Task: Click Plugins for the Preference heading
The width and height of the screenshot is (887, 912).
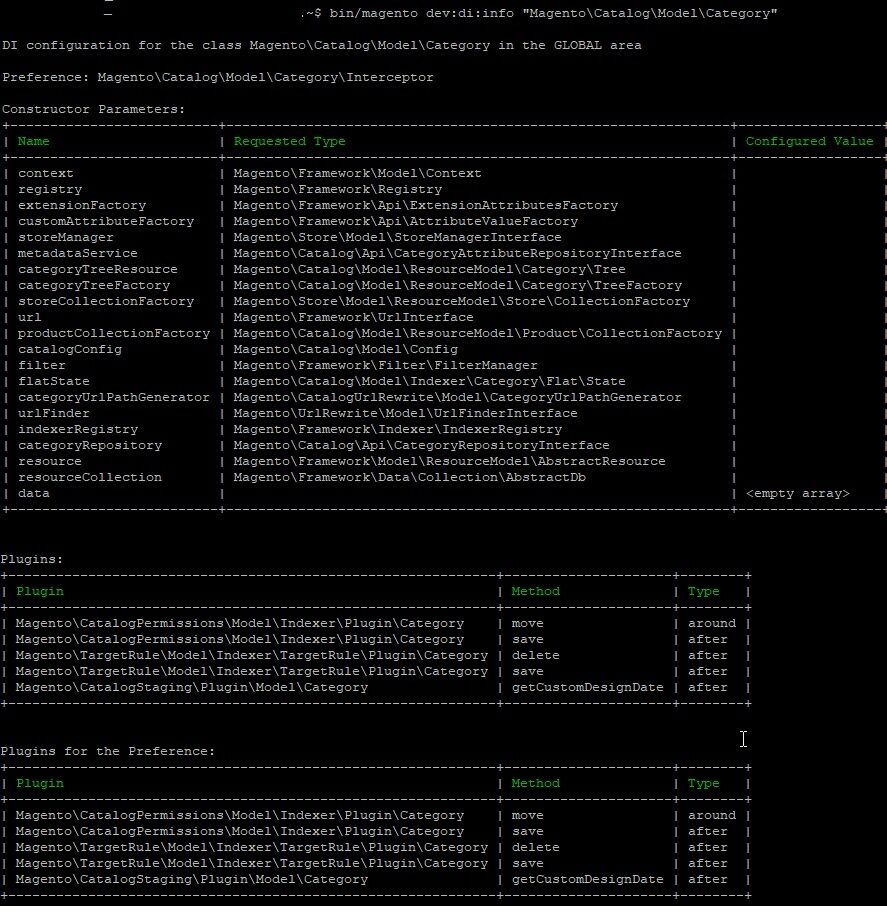Action: pyautogui.click(x=108, y=751)
